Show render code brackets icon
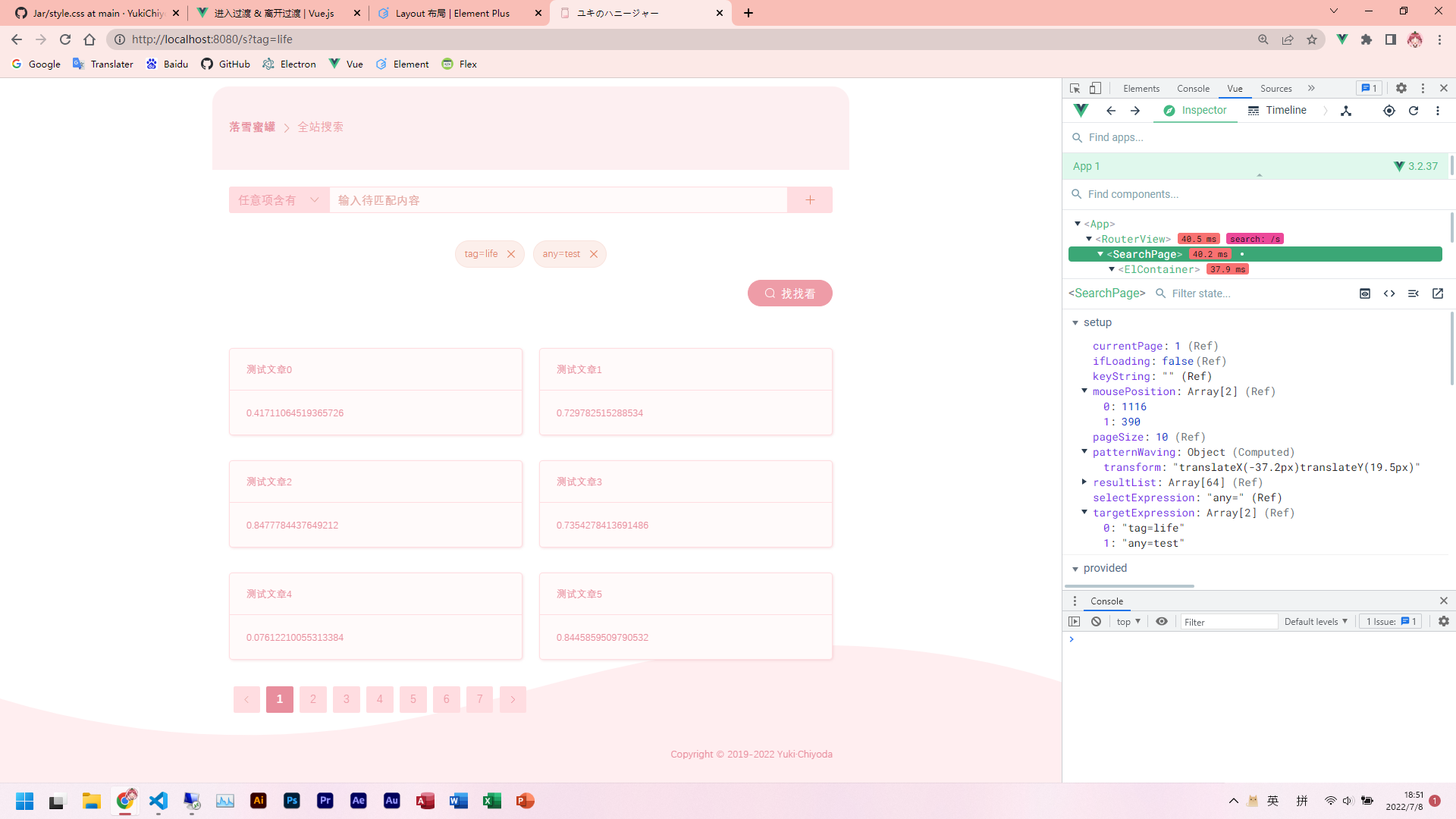The height and width of the screenshot is (819, 1456). click(x=1389, y=293)
